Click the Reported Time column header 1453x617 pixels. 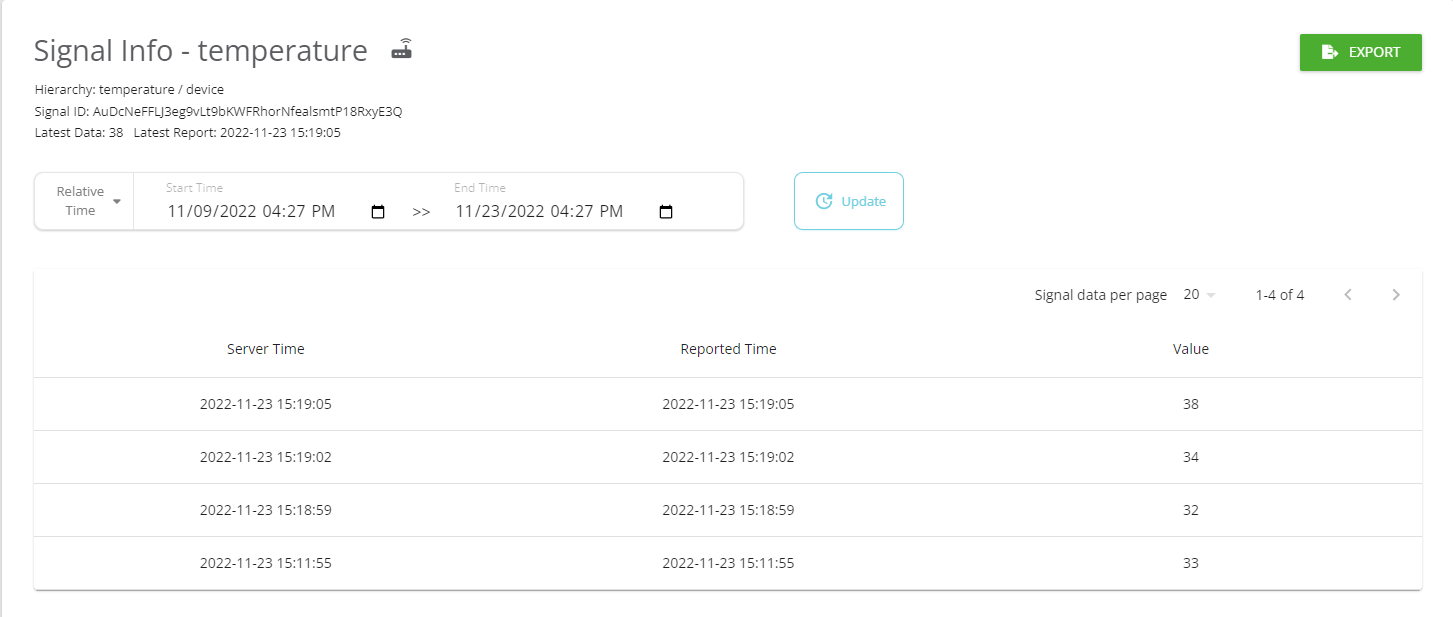pos(728,349)
